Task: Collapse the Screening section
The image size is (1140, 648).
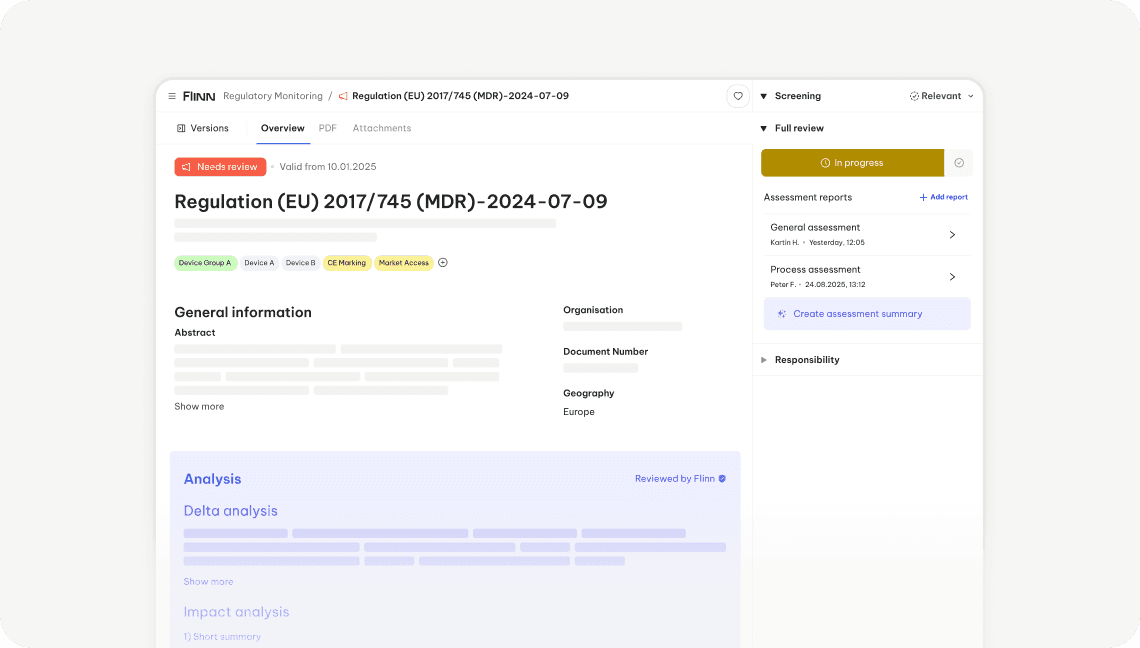Action: click(763, 96)
